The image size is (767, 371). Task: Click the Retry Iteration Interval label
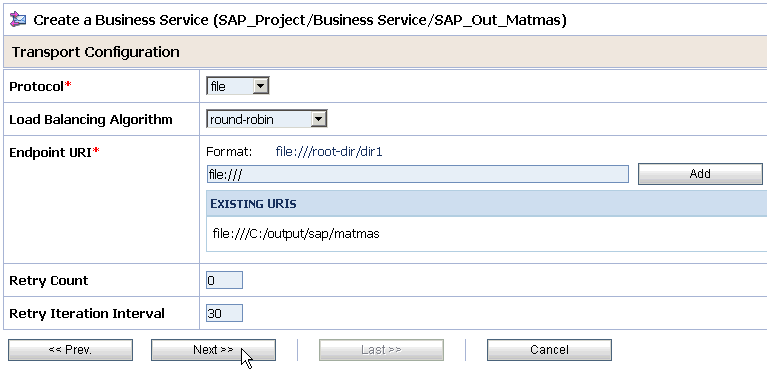click(87, 313)
